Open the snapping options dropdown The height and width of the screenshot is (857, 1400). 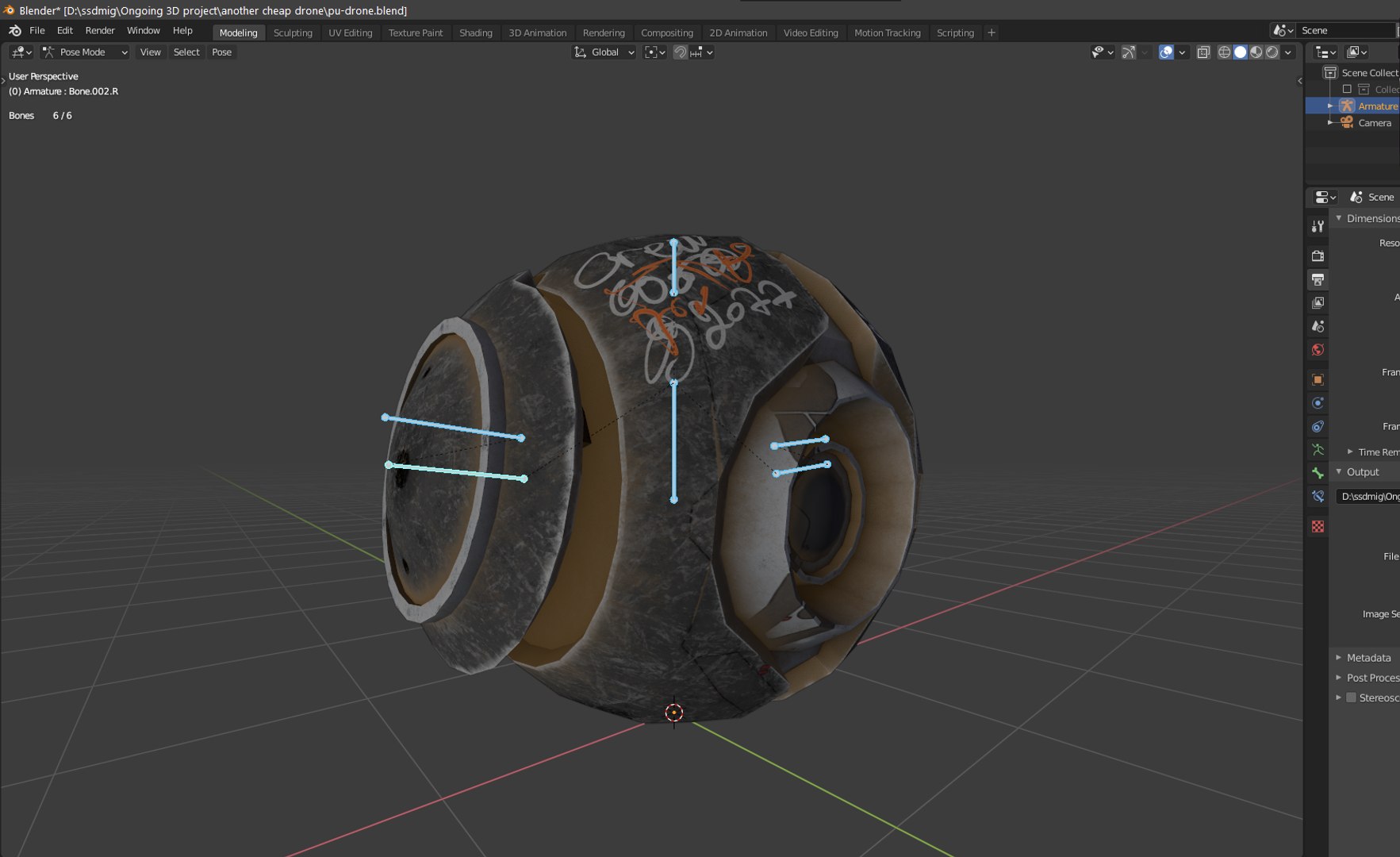pos(701,52)
